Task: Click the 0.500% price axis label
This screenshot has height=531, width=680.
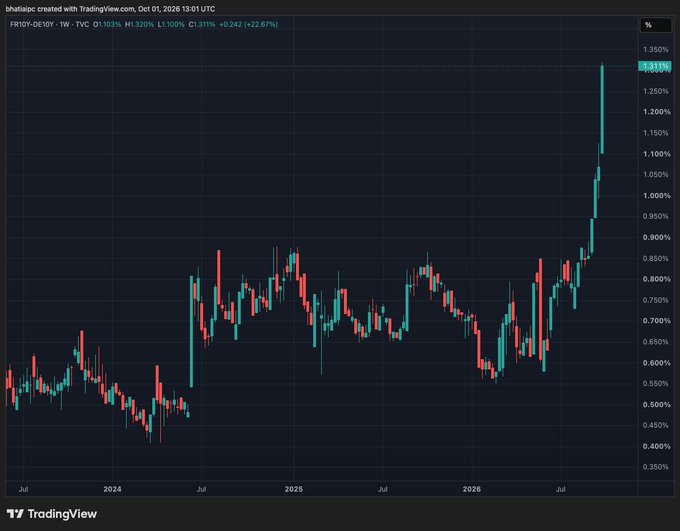Action: (657, 404)
